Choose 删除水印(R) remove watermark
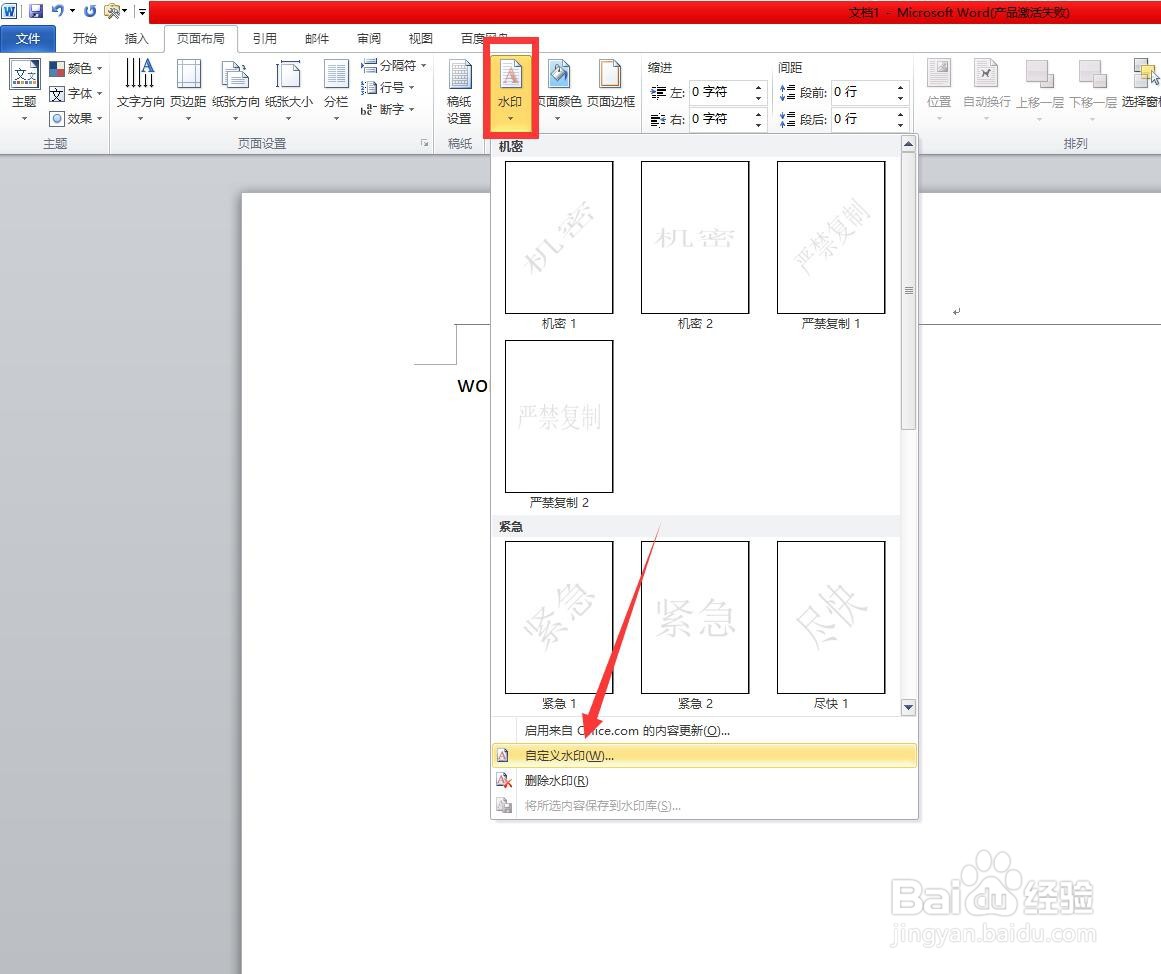Screen dimensions: 1161x974 [x=704, y=781]
